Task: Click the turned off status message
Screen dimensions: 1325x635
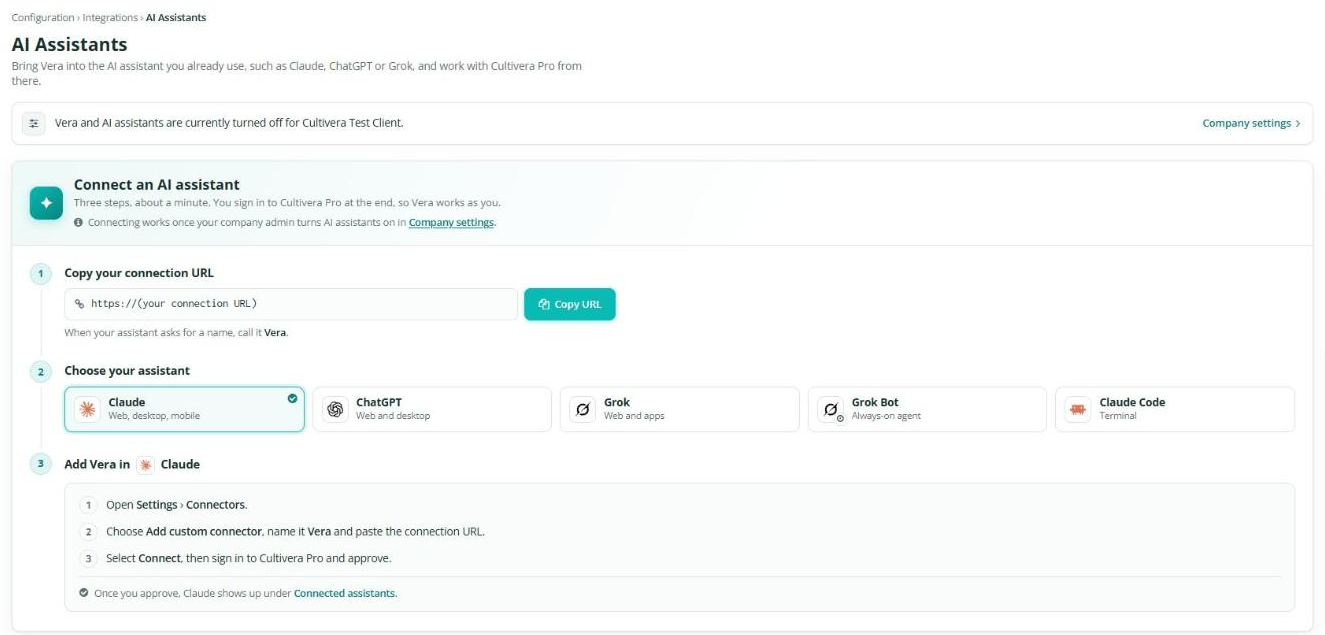Action: [x=229, y=123]
